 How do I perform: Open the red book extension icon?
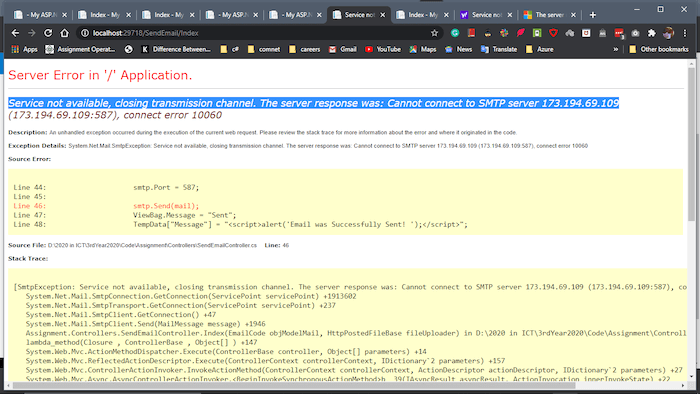coord(471,33)
